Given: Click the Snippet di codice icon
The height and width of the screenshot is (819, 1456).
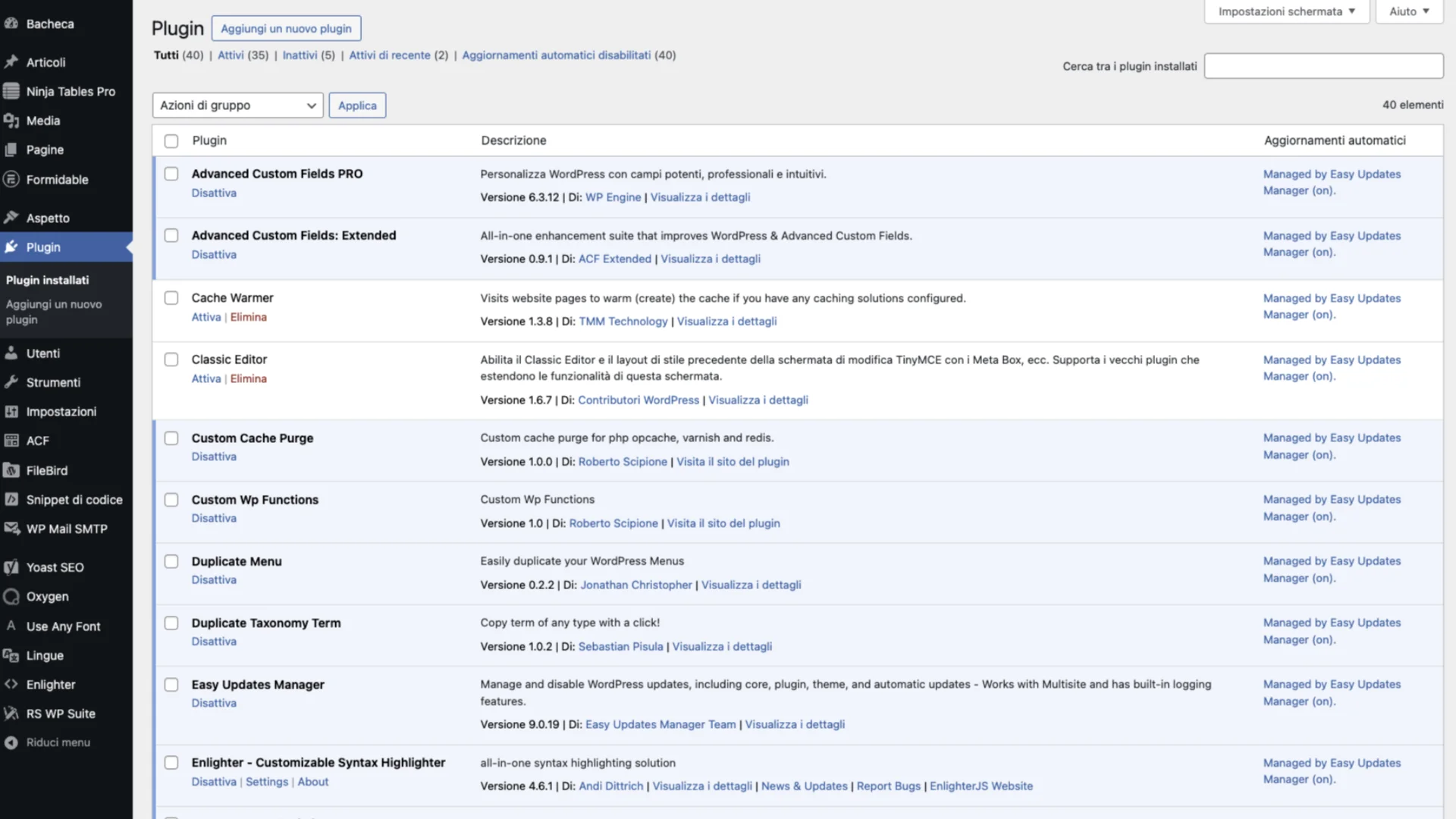Looking at the screenshot, I should [x=11, y=500].
